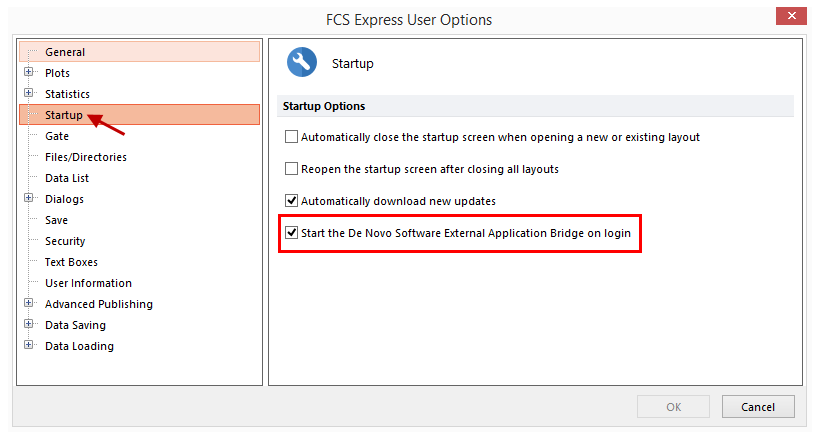The width and height of the screenshot is (816, 439).
Task: Open the Gate options category
Action: point(57,136)
